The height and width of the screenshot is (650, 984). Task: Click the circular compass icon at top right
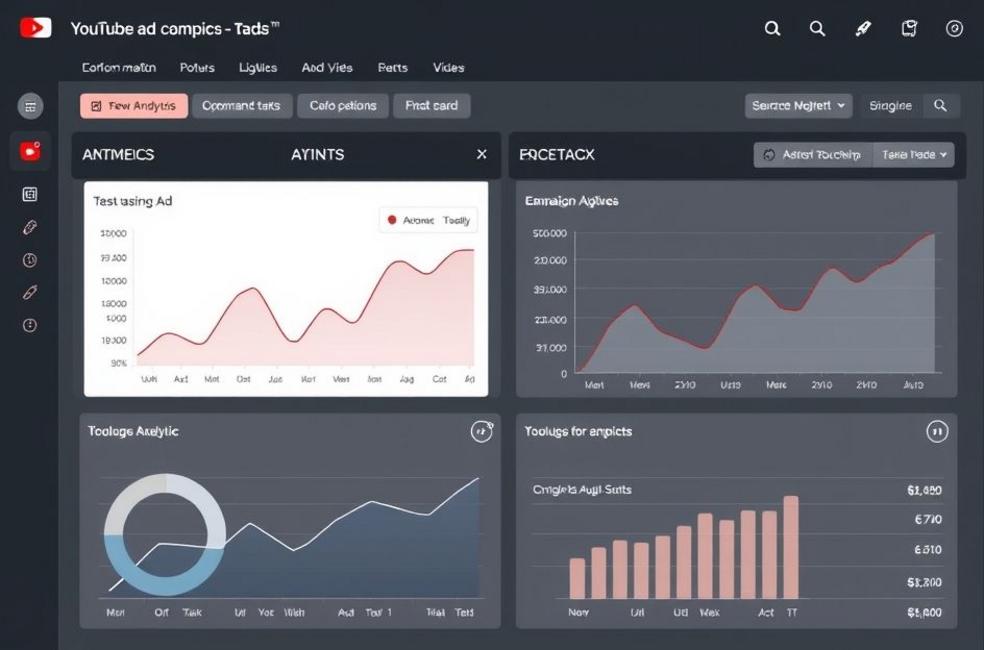(954, 29)
